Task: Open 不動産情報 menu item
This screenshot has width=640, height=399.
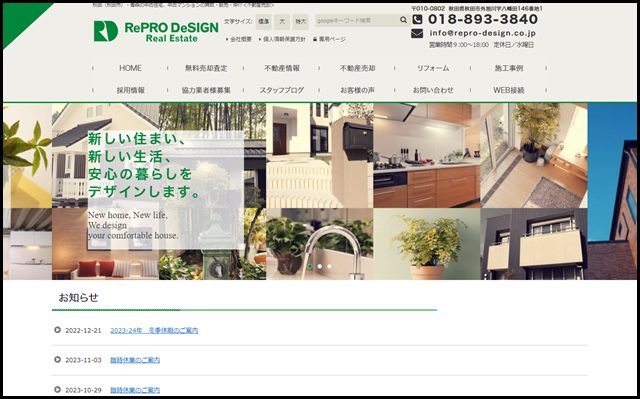Action: pyautogui.click(x=282, y=68)
